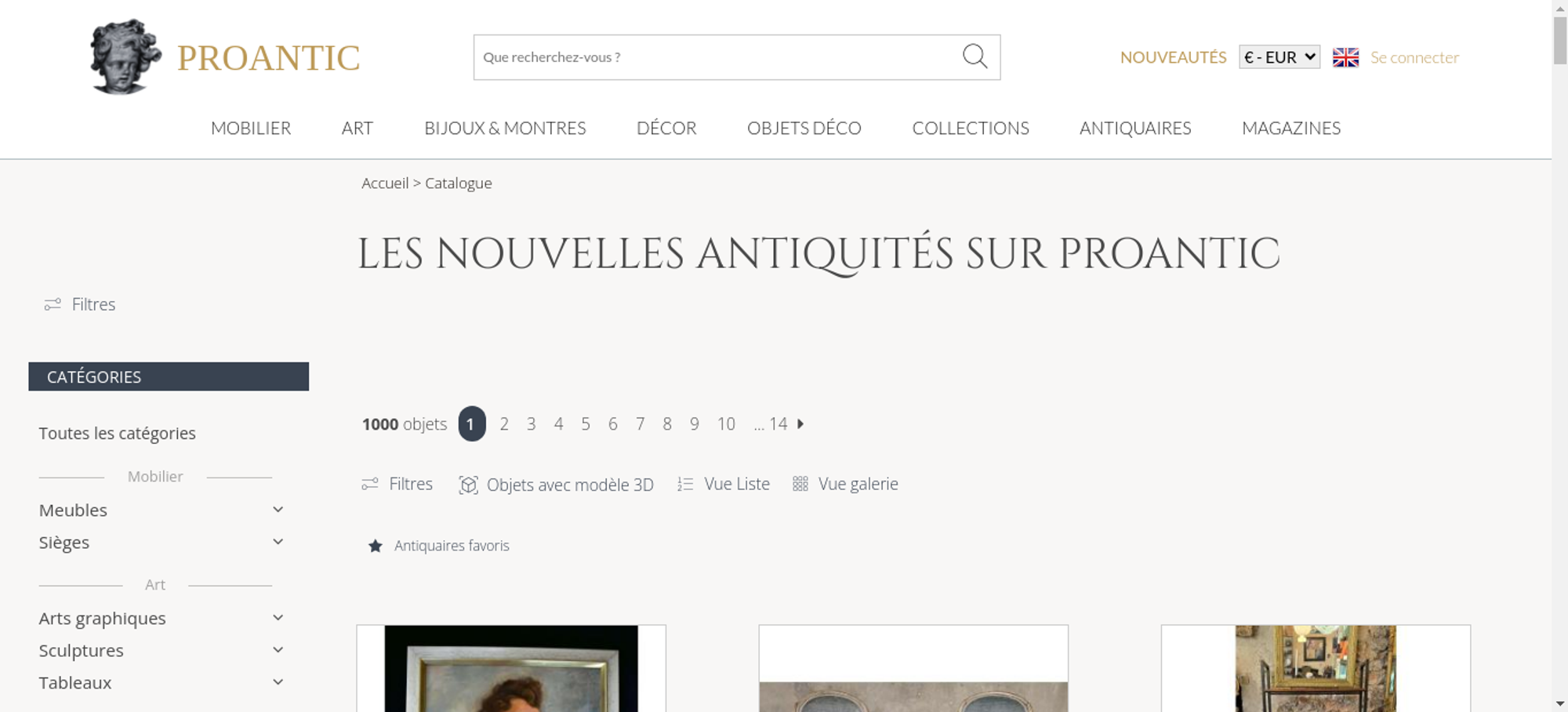Viewport: 1568px width, 712px height.
Task: Open sidebar Filtres sliders icon
Action: click(x=53, y=304)
